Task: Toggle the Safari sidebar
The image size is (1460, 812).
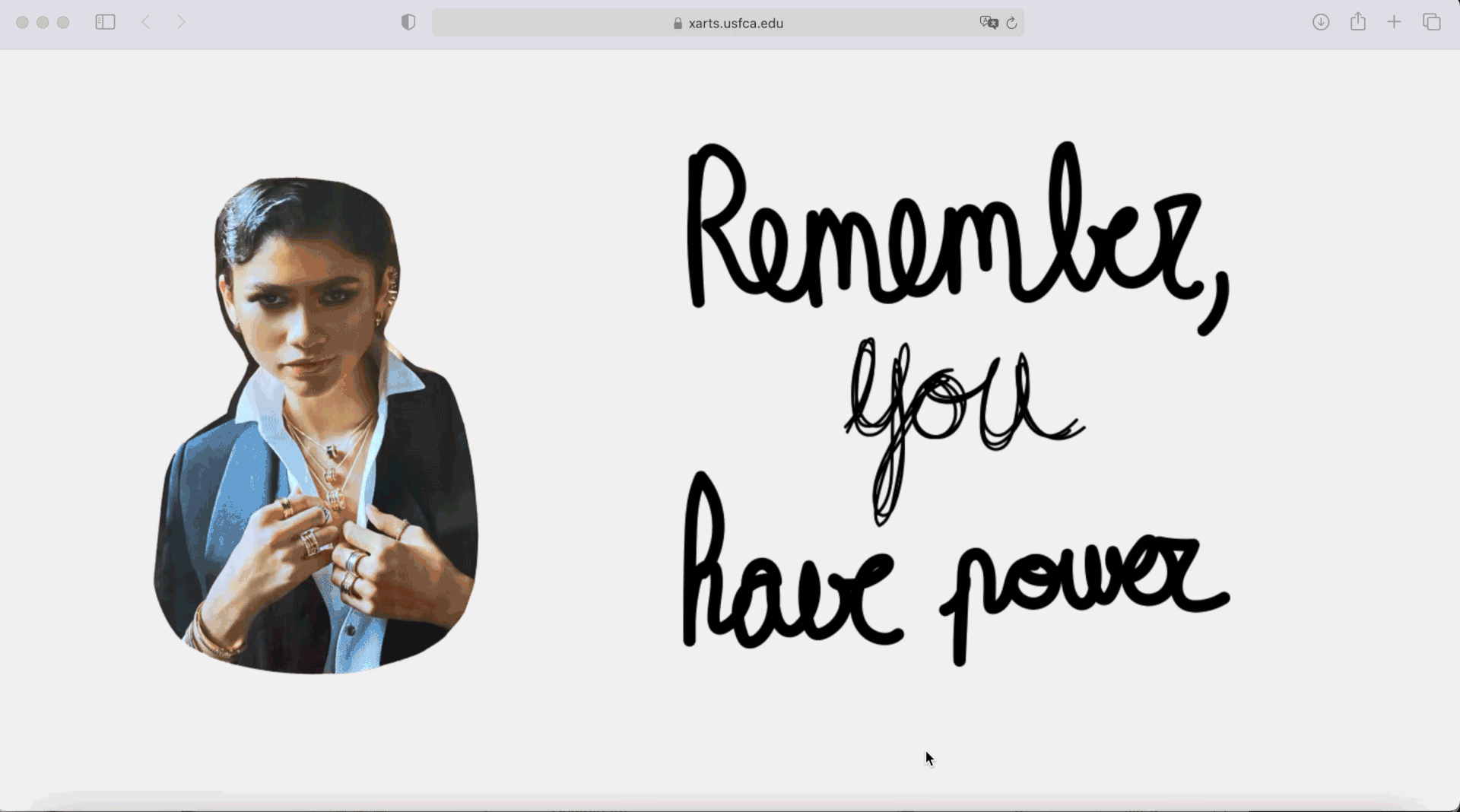Action: pos(105,23)
